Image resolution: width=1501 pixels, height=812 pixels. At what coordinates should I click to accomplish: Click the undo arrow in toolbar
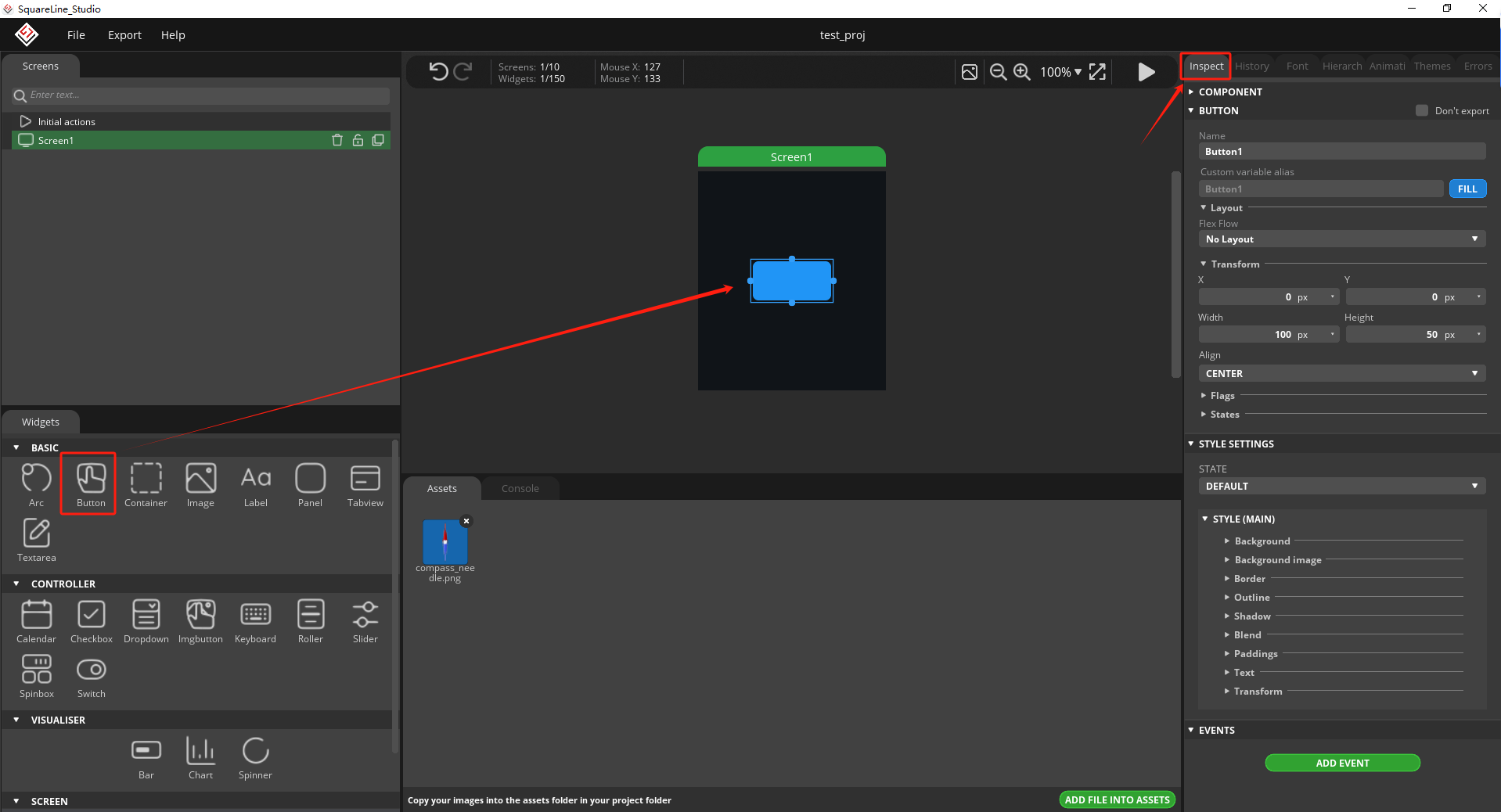click(x=438, y=72)
